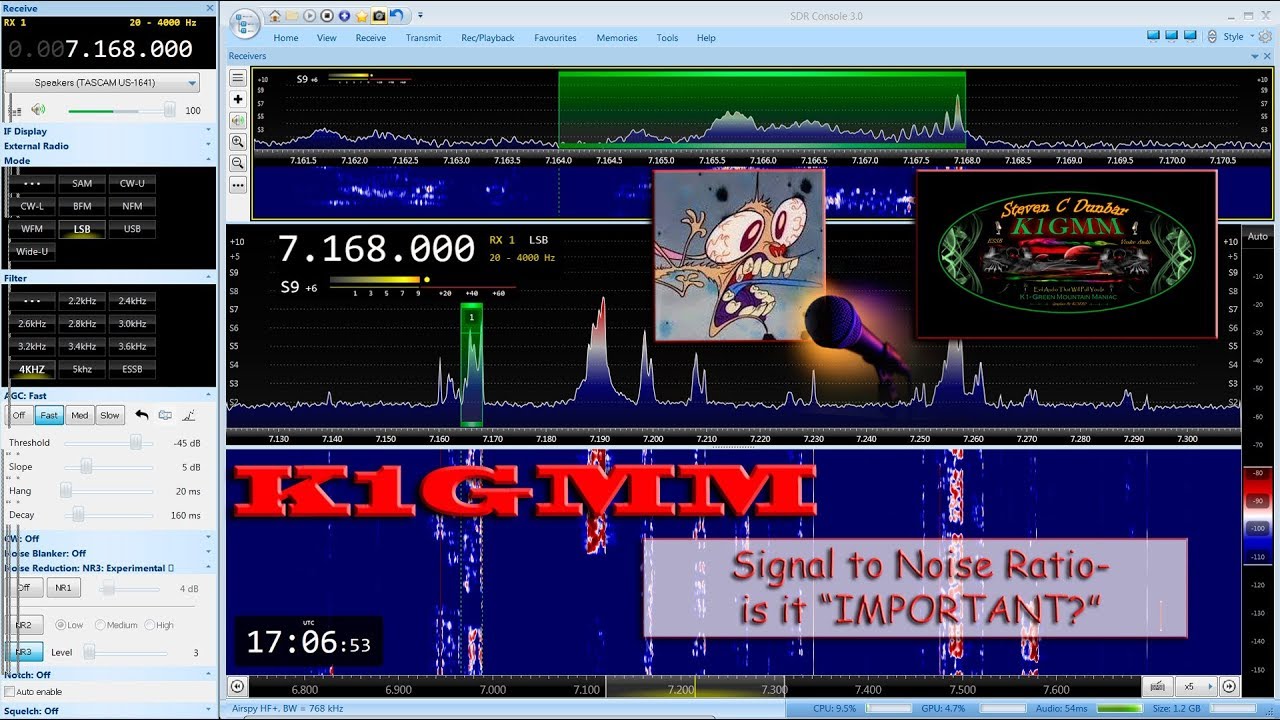Click the Auto button above level scale

(1258, 237)
